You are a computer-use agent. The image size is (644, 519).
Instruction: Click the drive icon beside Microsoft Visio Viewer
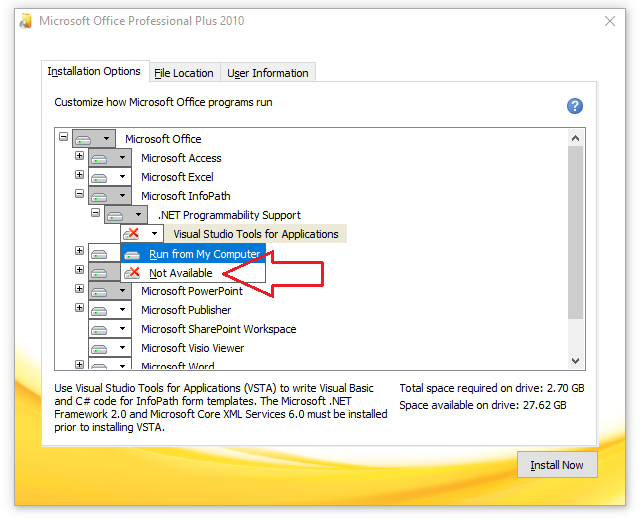pos(99,348)
